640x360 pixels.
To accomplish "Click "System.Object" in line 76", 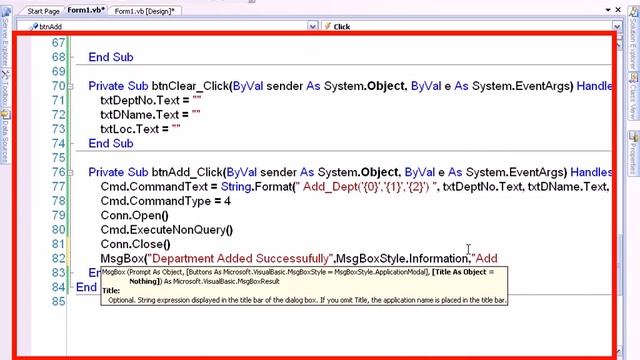I will point(358,172).
